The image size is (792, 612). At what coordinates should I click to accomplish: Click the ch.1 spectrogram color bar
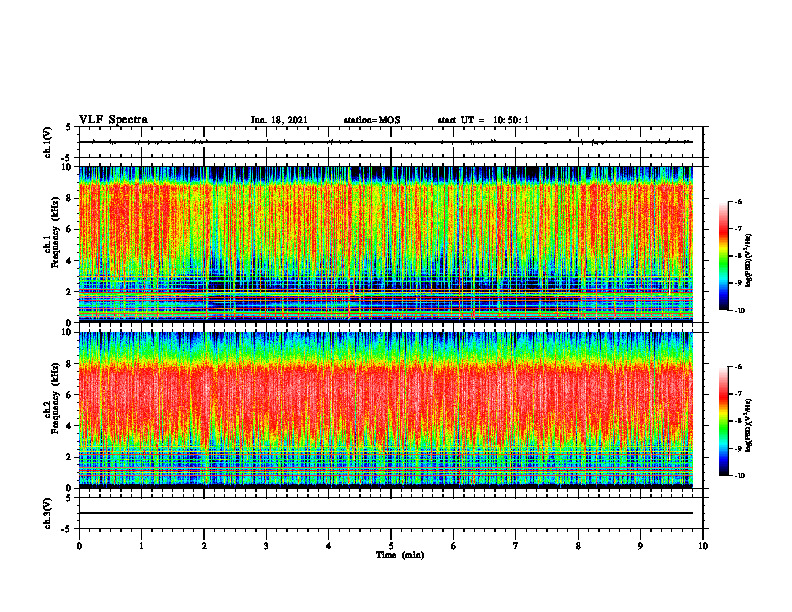723,256
